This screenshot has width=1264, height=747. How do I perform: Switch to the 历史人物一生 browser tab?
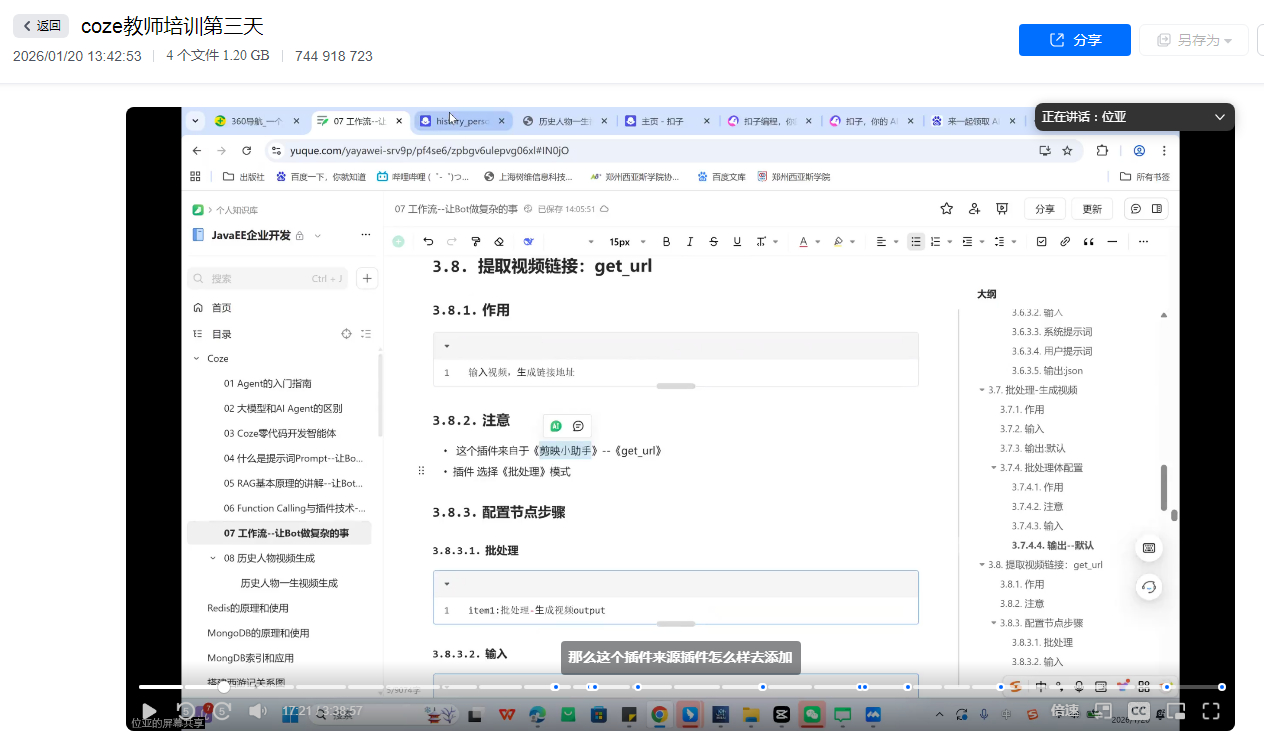click(564, 121)
